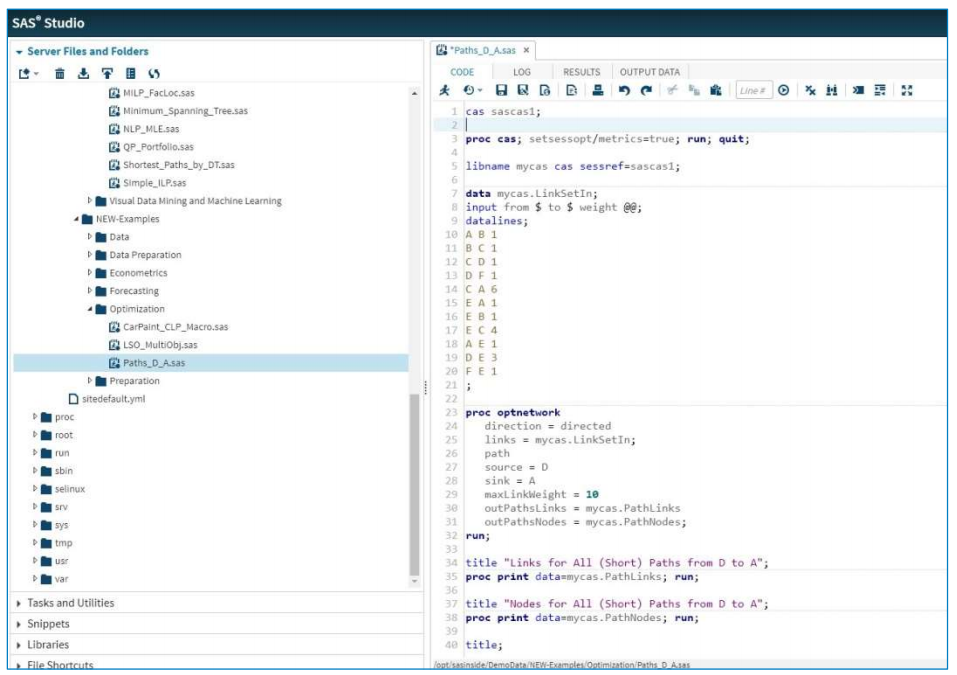
Task: Switch to the LOG tab
Action: tap(522, 72)
